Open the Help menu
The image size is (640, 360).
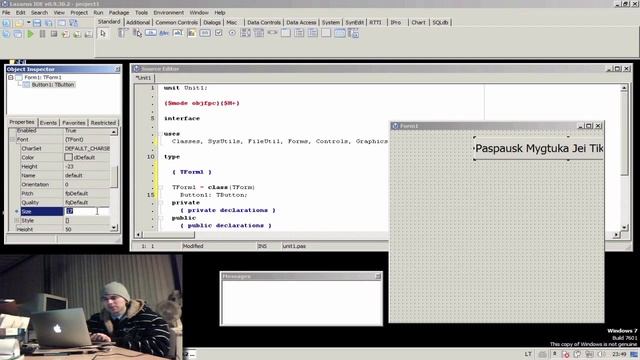click(x=220, y=13)
